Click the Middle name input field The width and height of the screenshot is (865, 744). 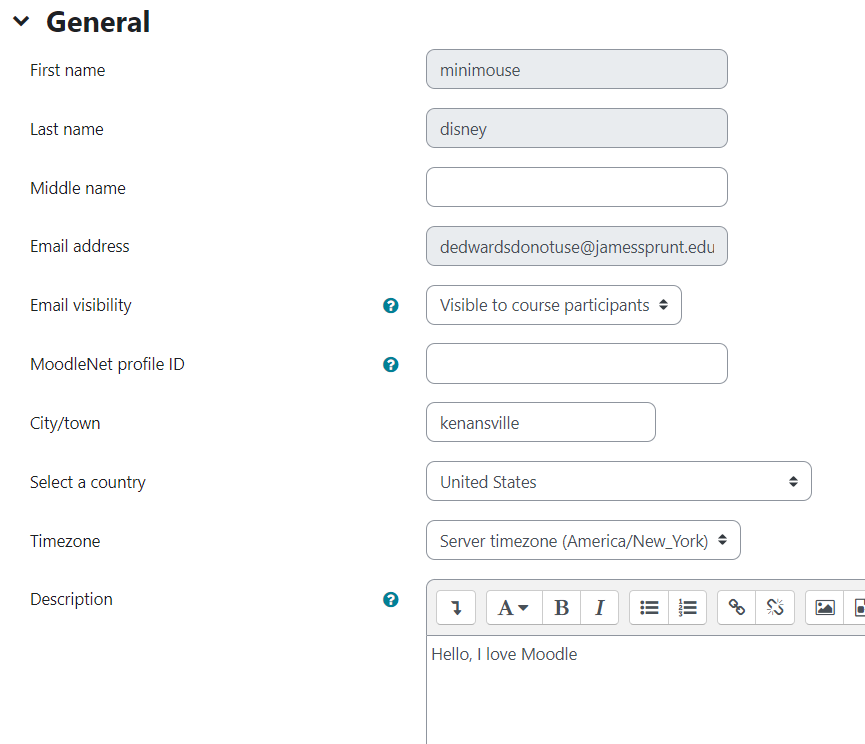(576, 188)
